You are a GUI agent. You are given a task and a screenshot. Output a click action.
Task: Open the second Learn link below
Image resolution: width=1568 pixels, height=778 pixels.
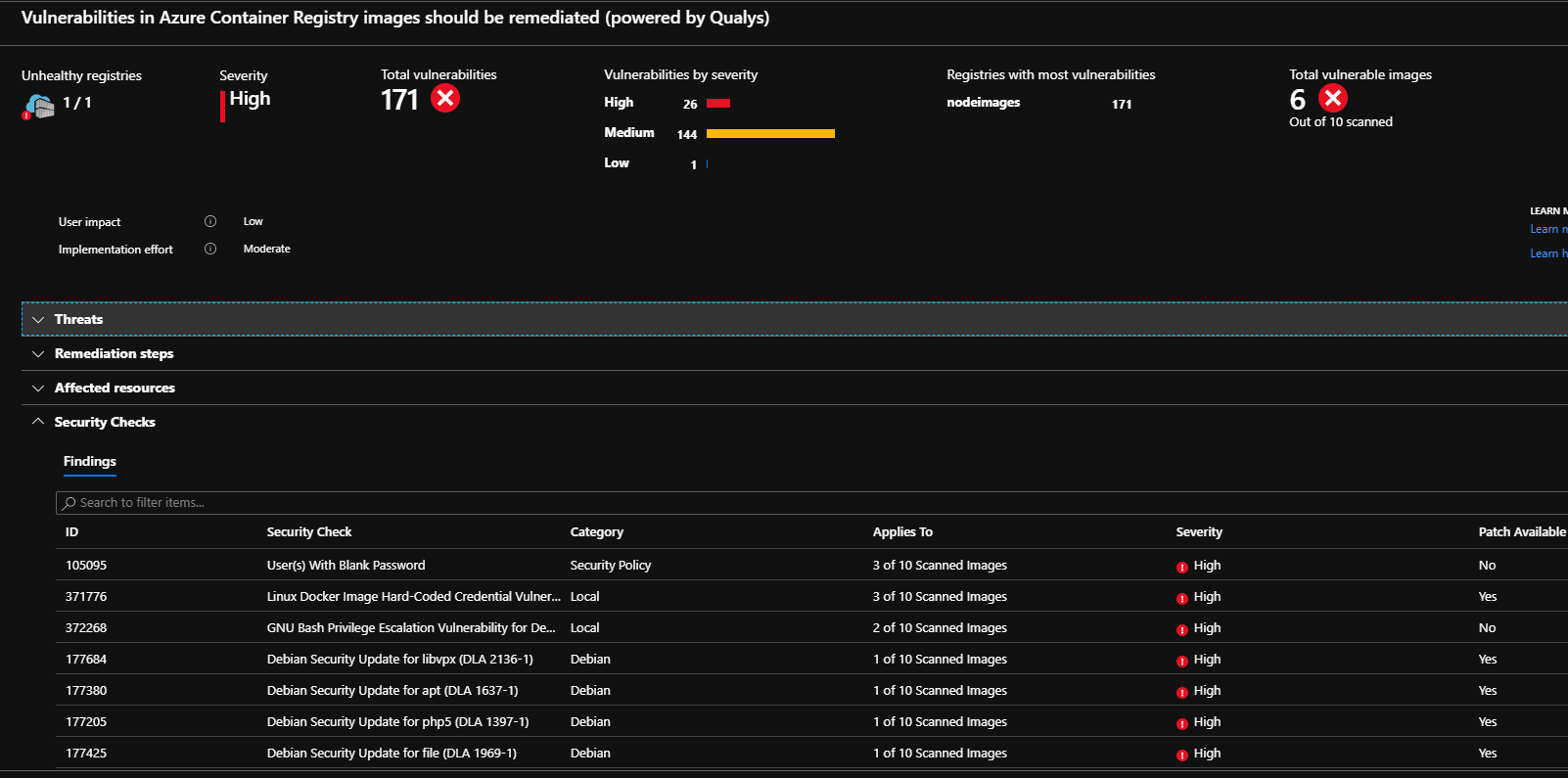coord(1548,253)
